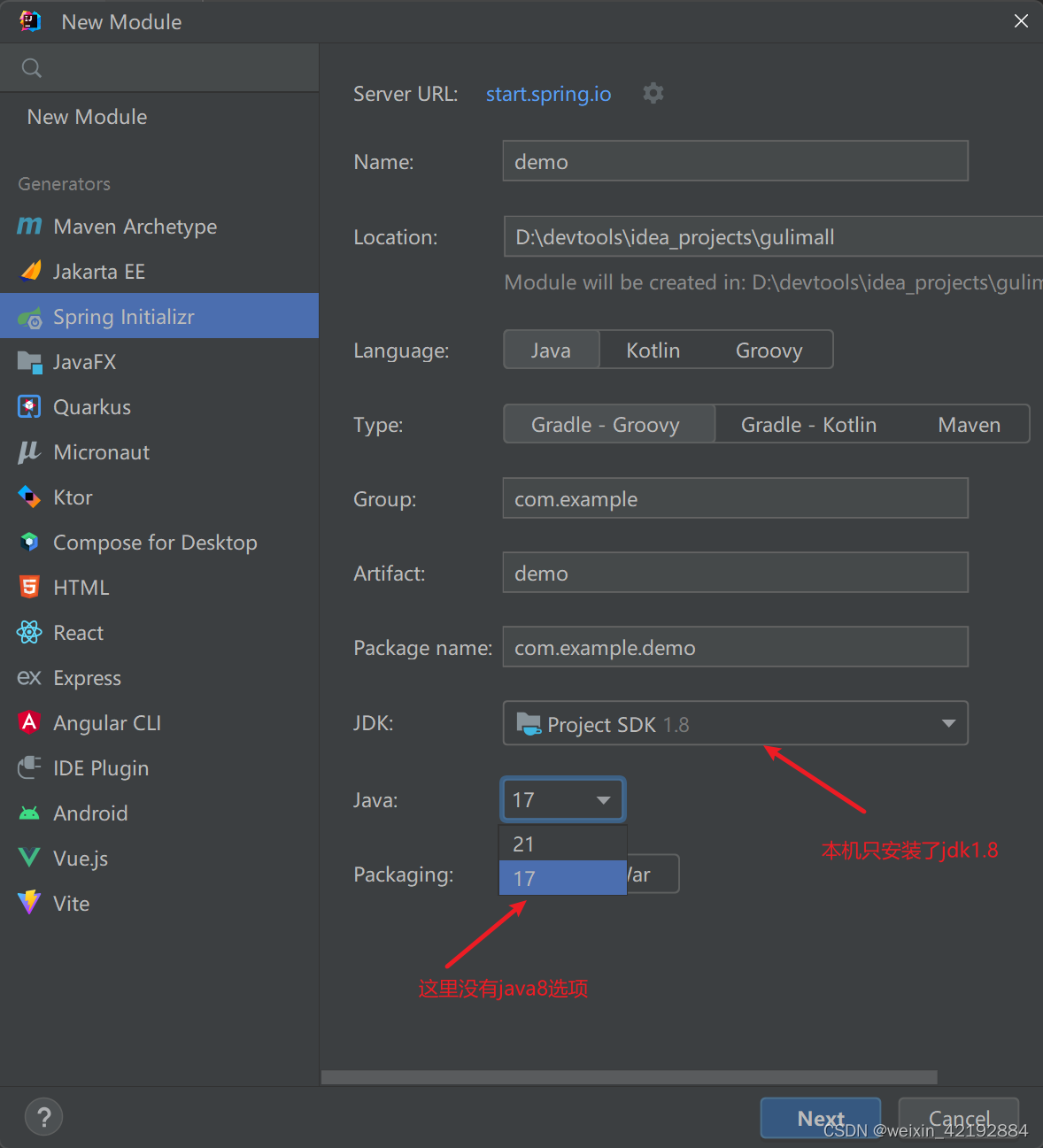The height and width of the screenshot is (1148, 1043).
Task: Select the Maven Archetype generator icon
Action: pos(29,227)
